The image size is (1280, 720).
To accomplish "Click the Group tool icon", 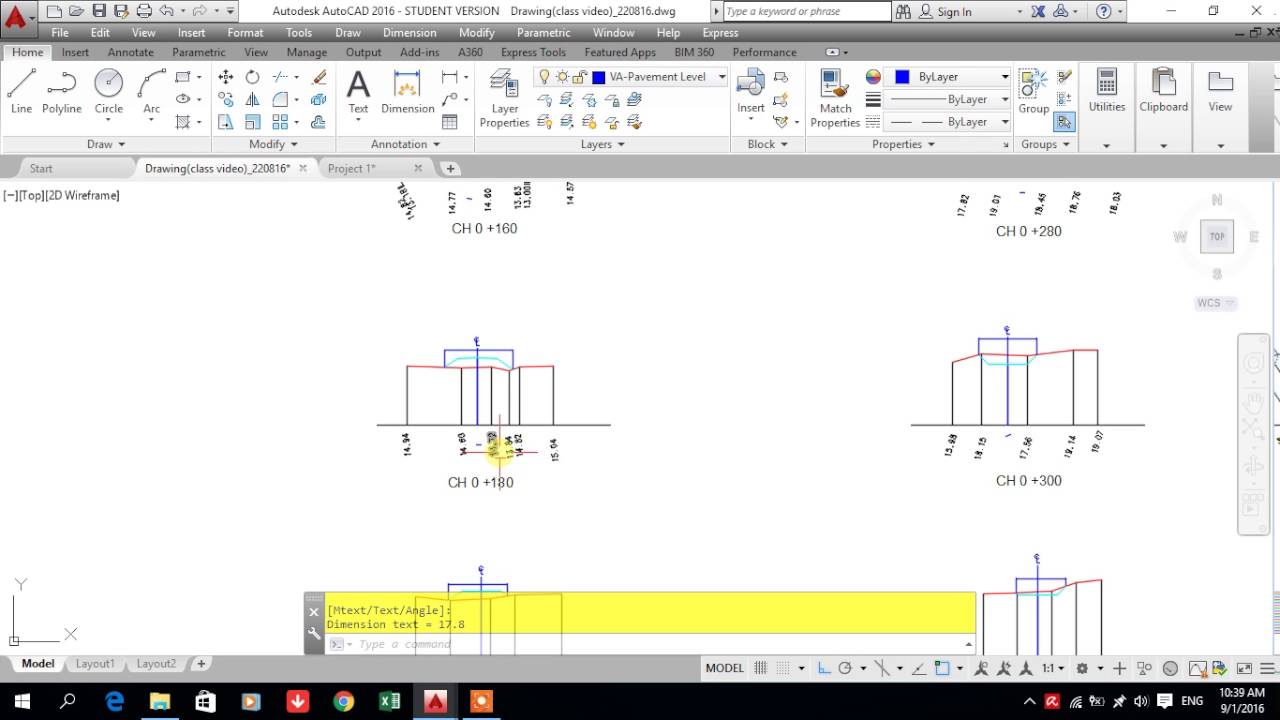I will 1034,91.
